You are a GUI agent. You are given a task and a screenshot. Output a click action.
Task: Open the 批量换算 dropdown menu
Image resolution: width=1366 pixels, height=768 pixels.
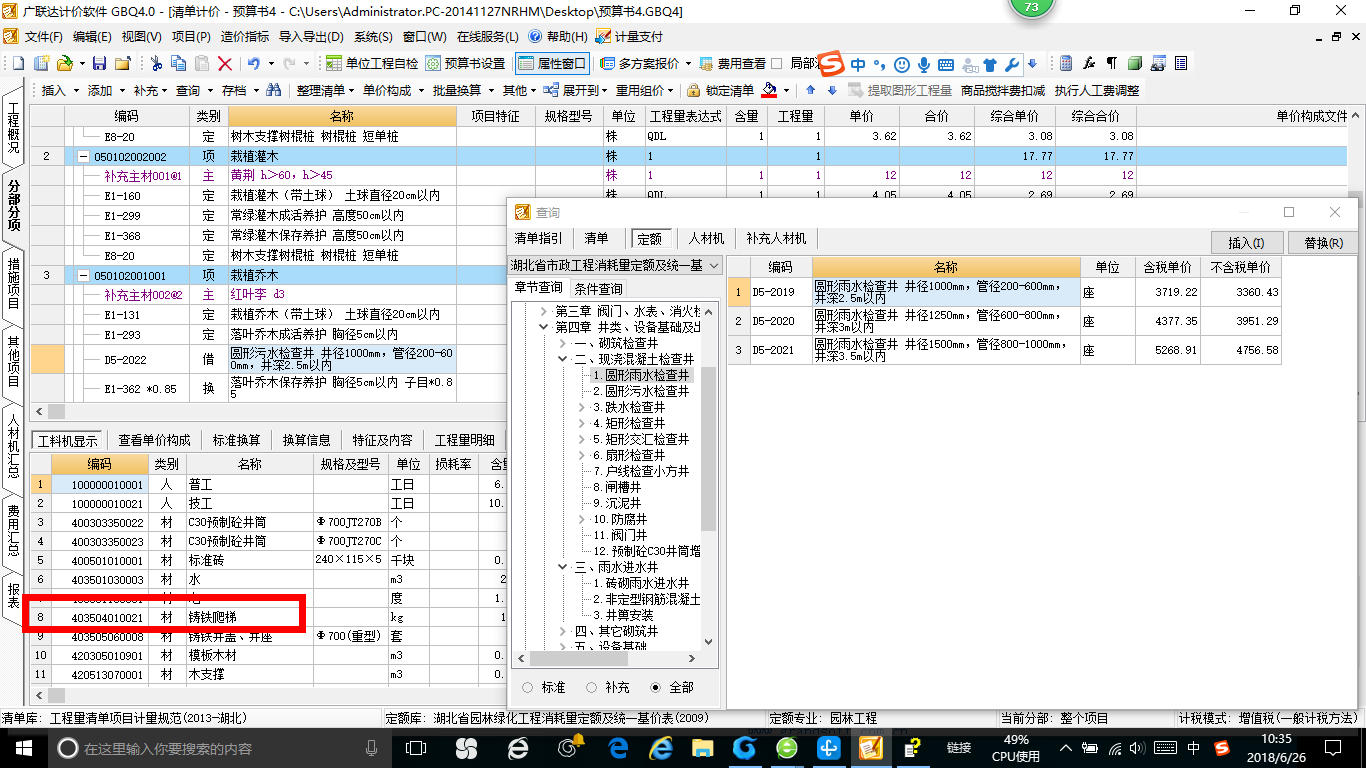coord(462,90)
